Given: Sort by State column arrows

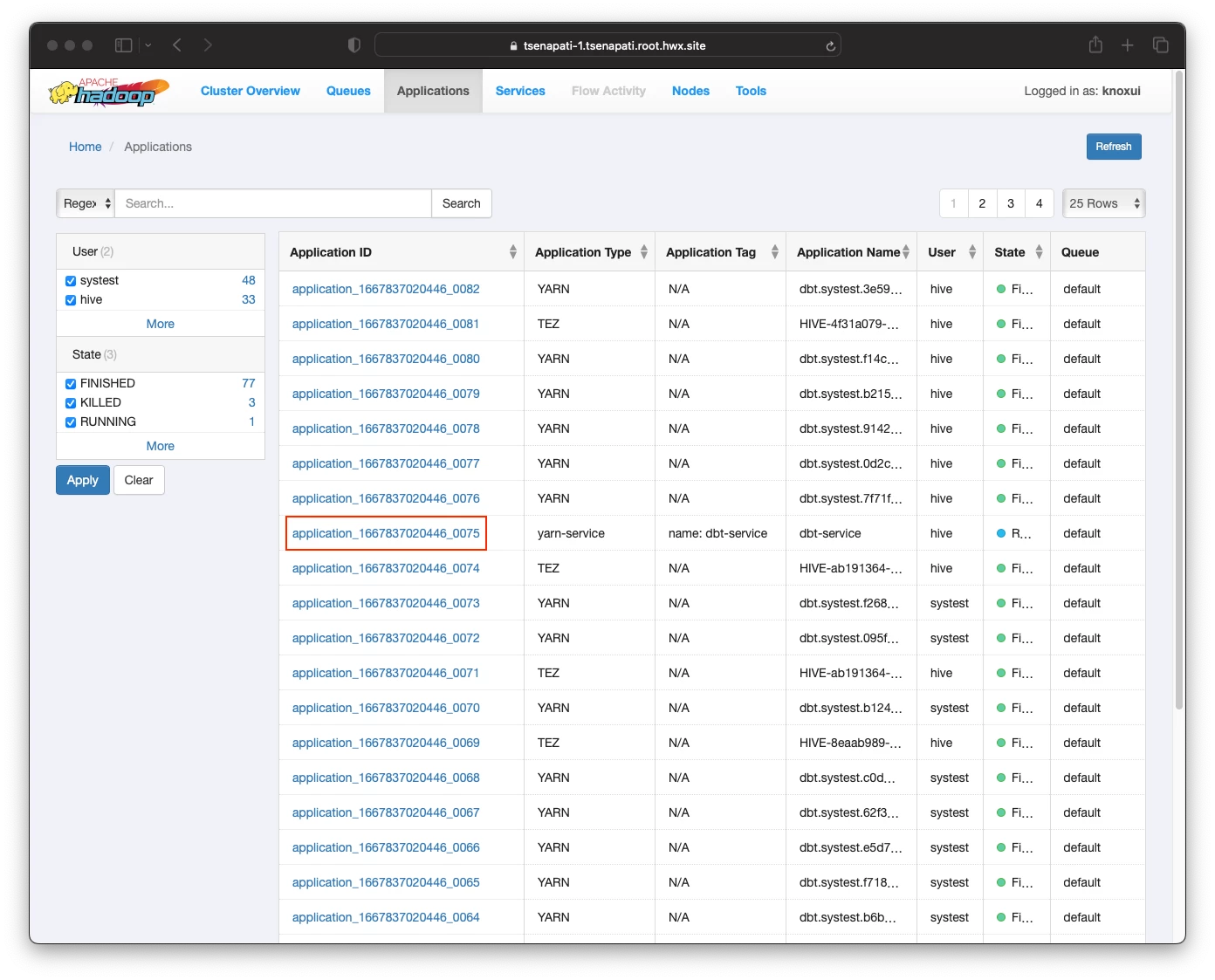Looking at the screenshot, I should (x=1039, y=252).
